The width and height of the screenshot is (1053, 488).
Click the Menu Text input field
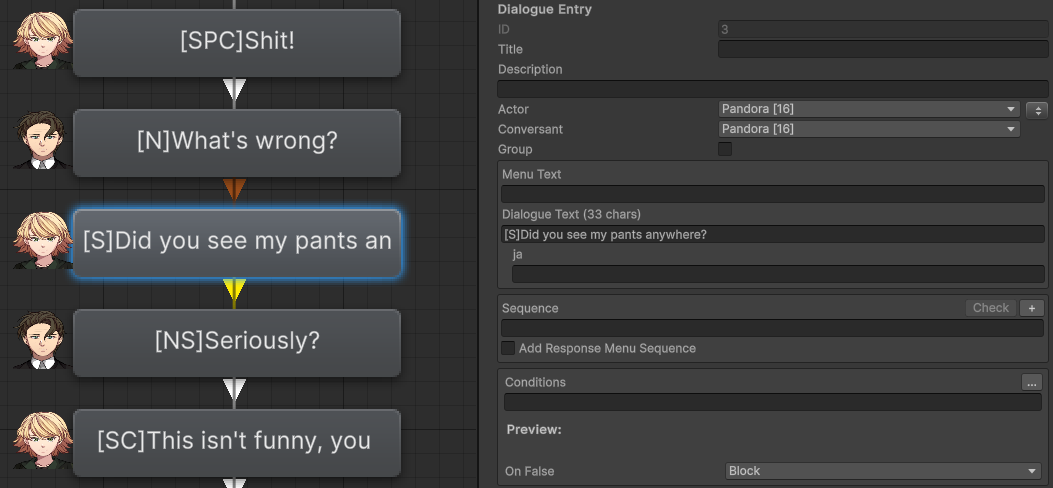pyautogui.click(x=772, y=194)
